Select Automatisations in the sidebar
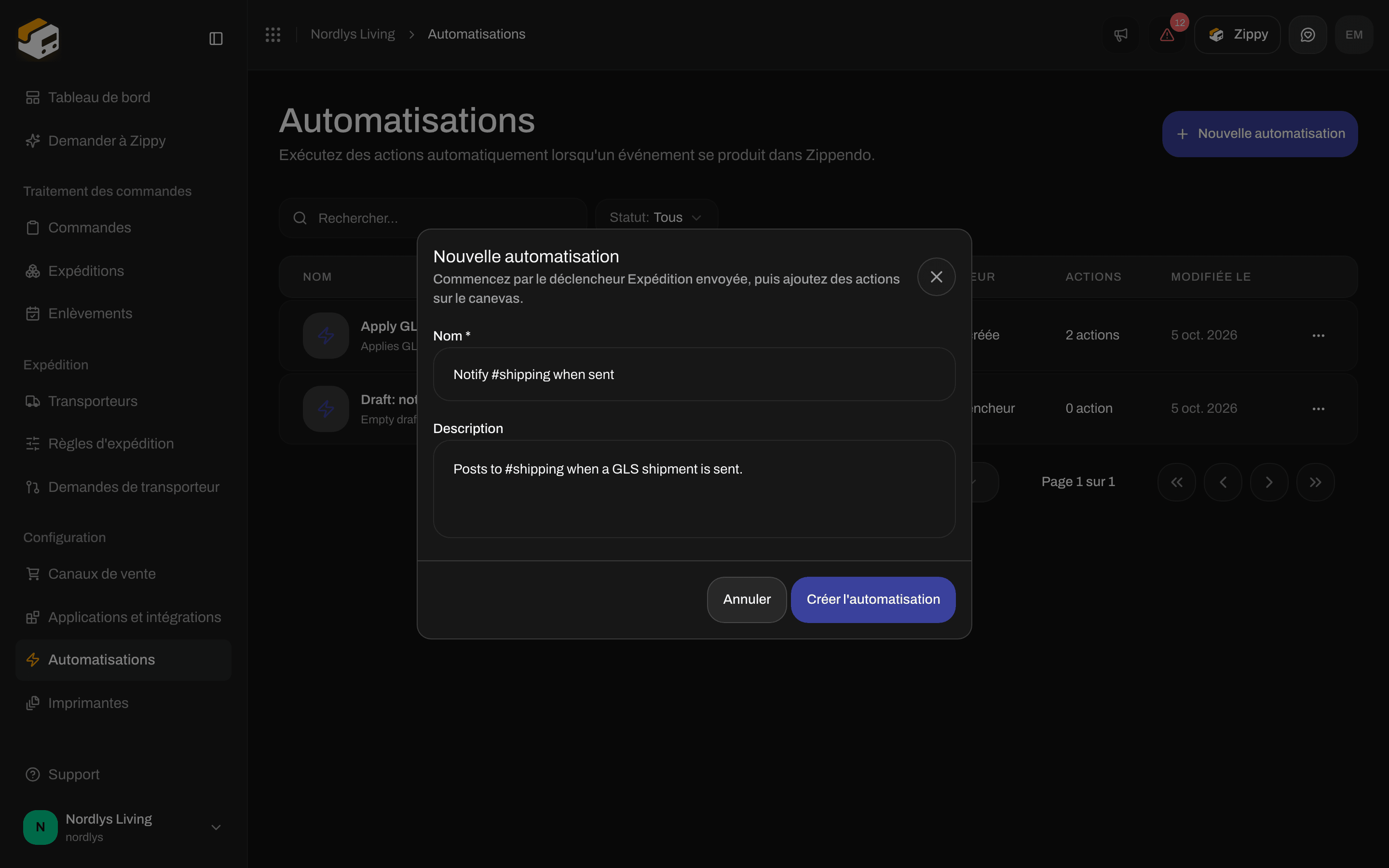 coord(123,660)
